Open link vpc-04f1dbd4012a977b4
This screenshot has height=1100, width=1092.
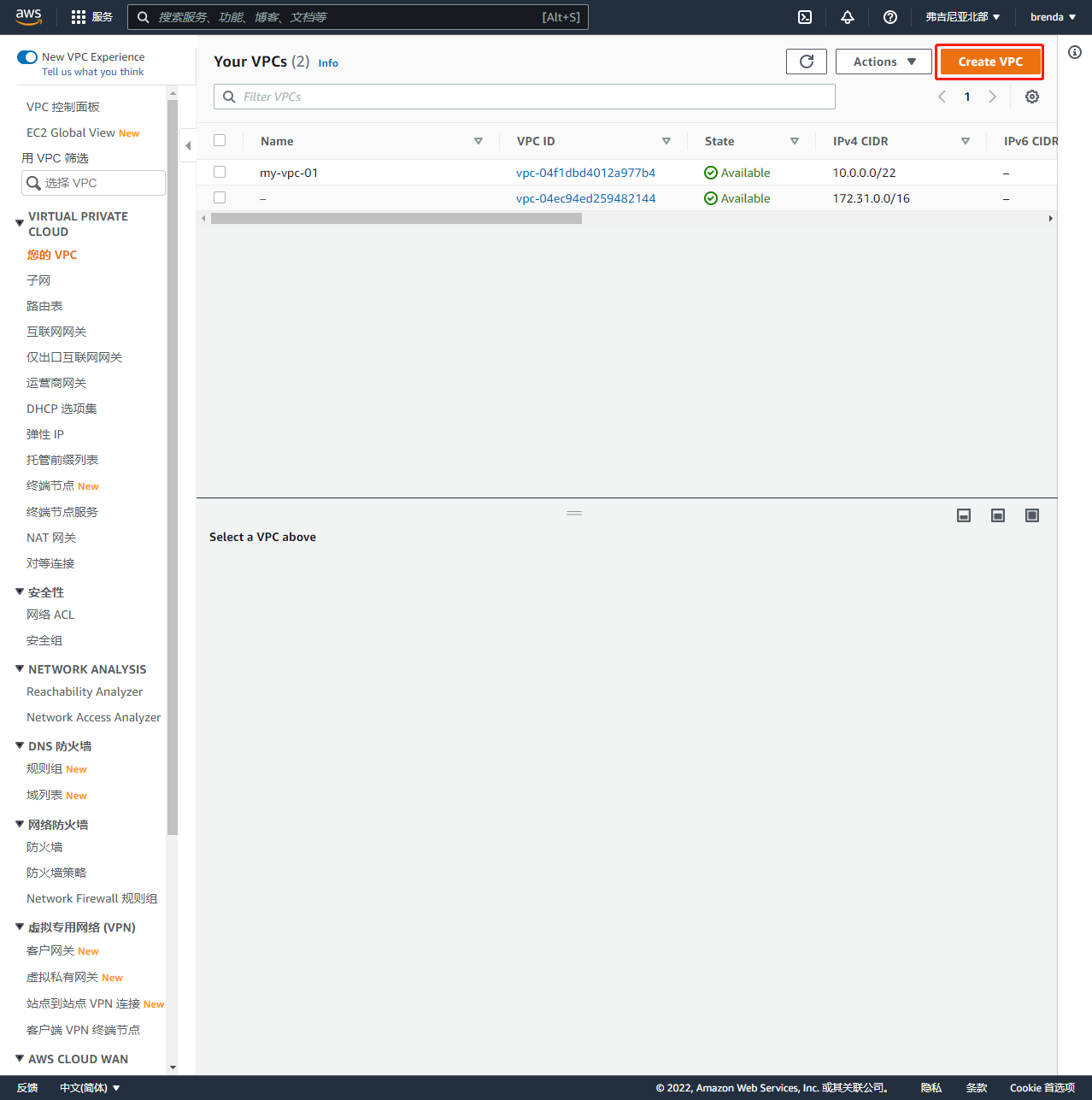tap(585, 173)
